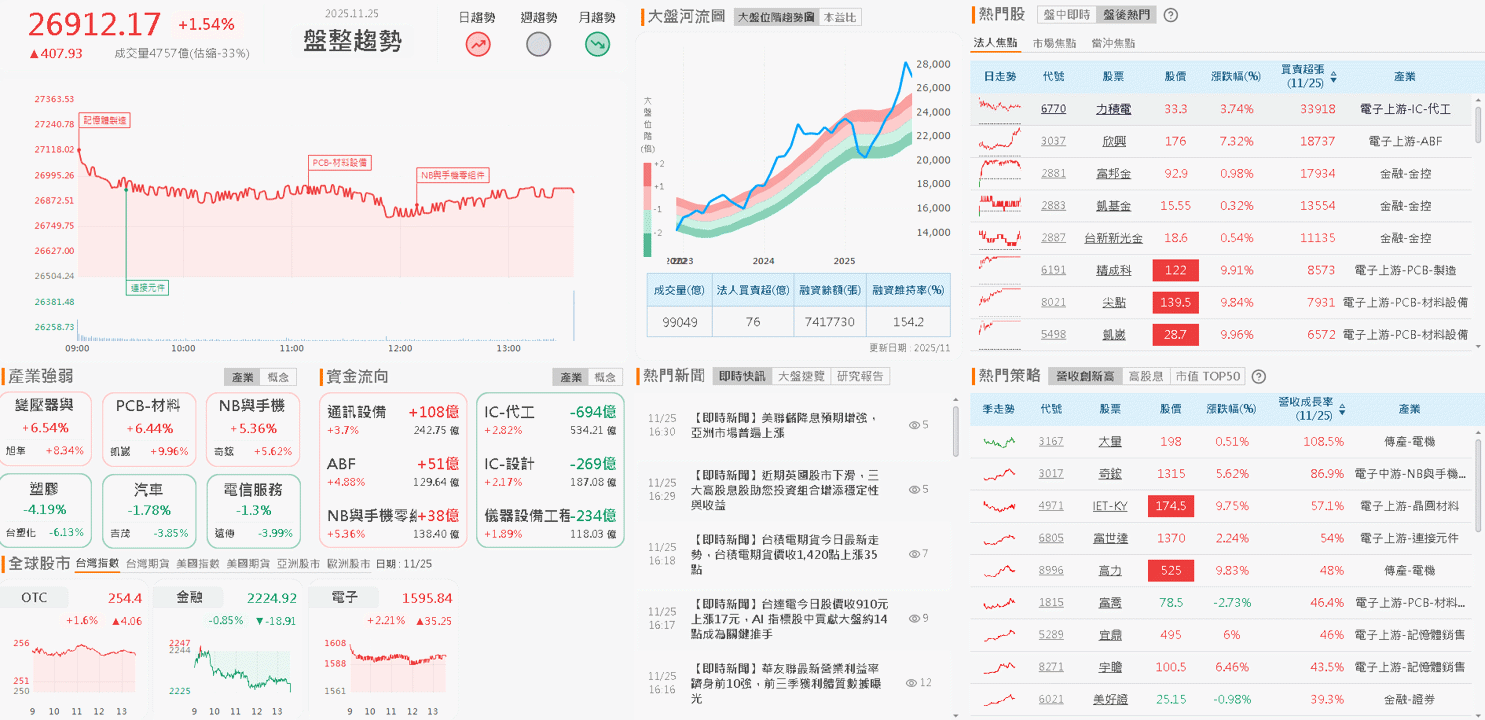This screenshot has height=720, width=1485.
Task: Open the 變壓器 industry strength card
Action: pyautogui.click(x=44, y=428)
